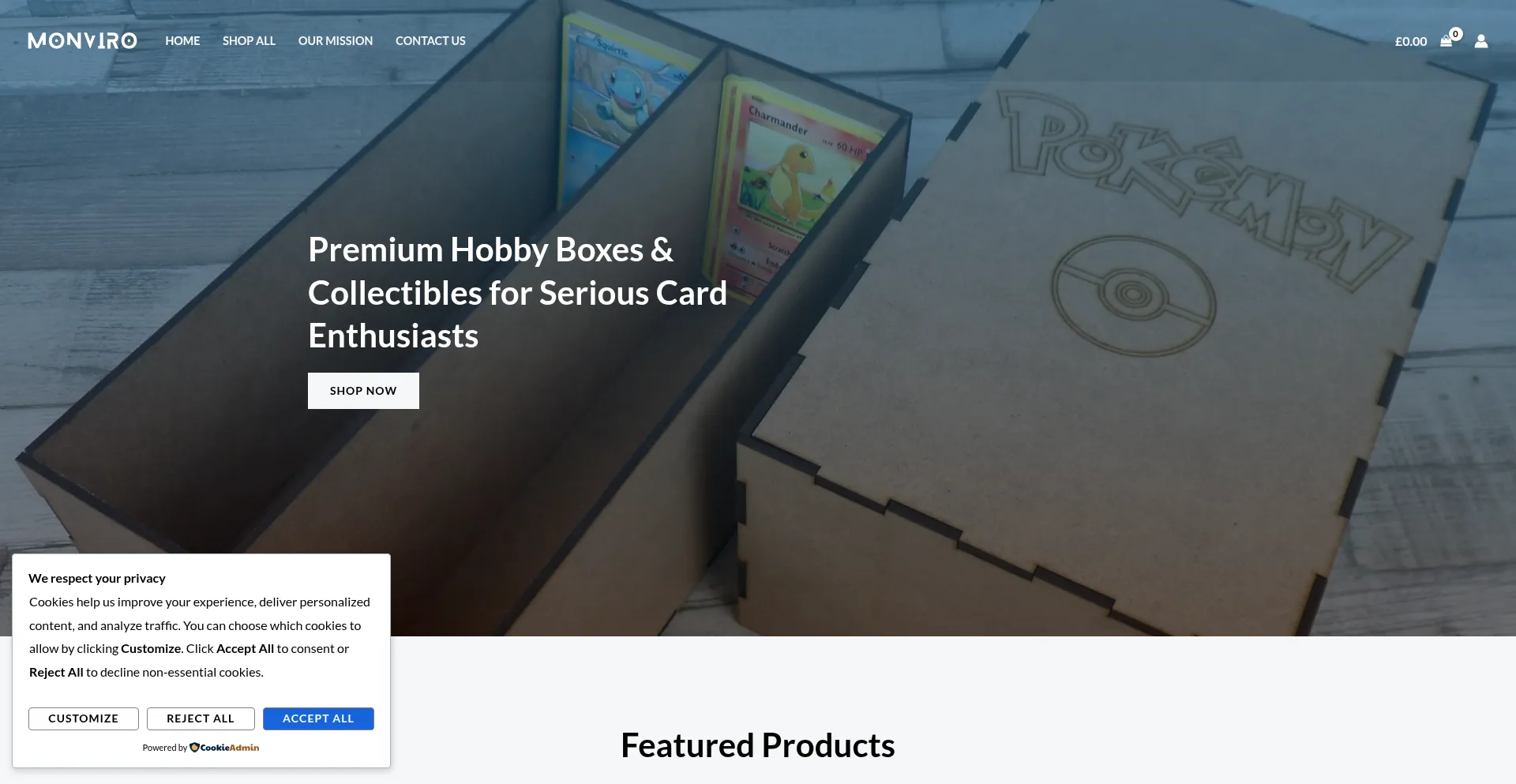The height and width of the screenshot is (784, 1516).
Task: Open the Contact Us page
Action: [430, 41]
